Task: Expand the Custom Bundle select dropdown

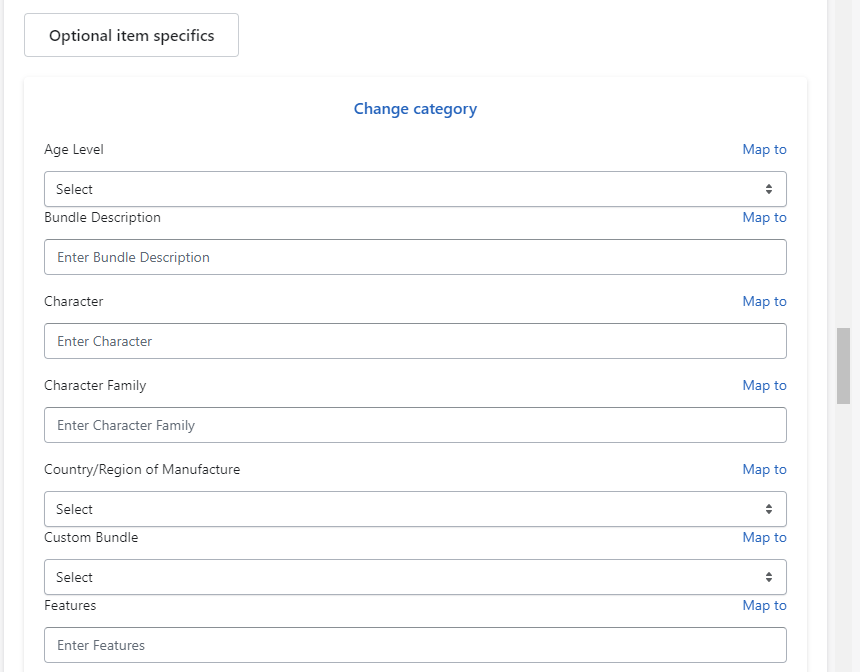Action: click(x=415, y=577)
